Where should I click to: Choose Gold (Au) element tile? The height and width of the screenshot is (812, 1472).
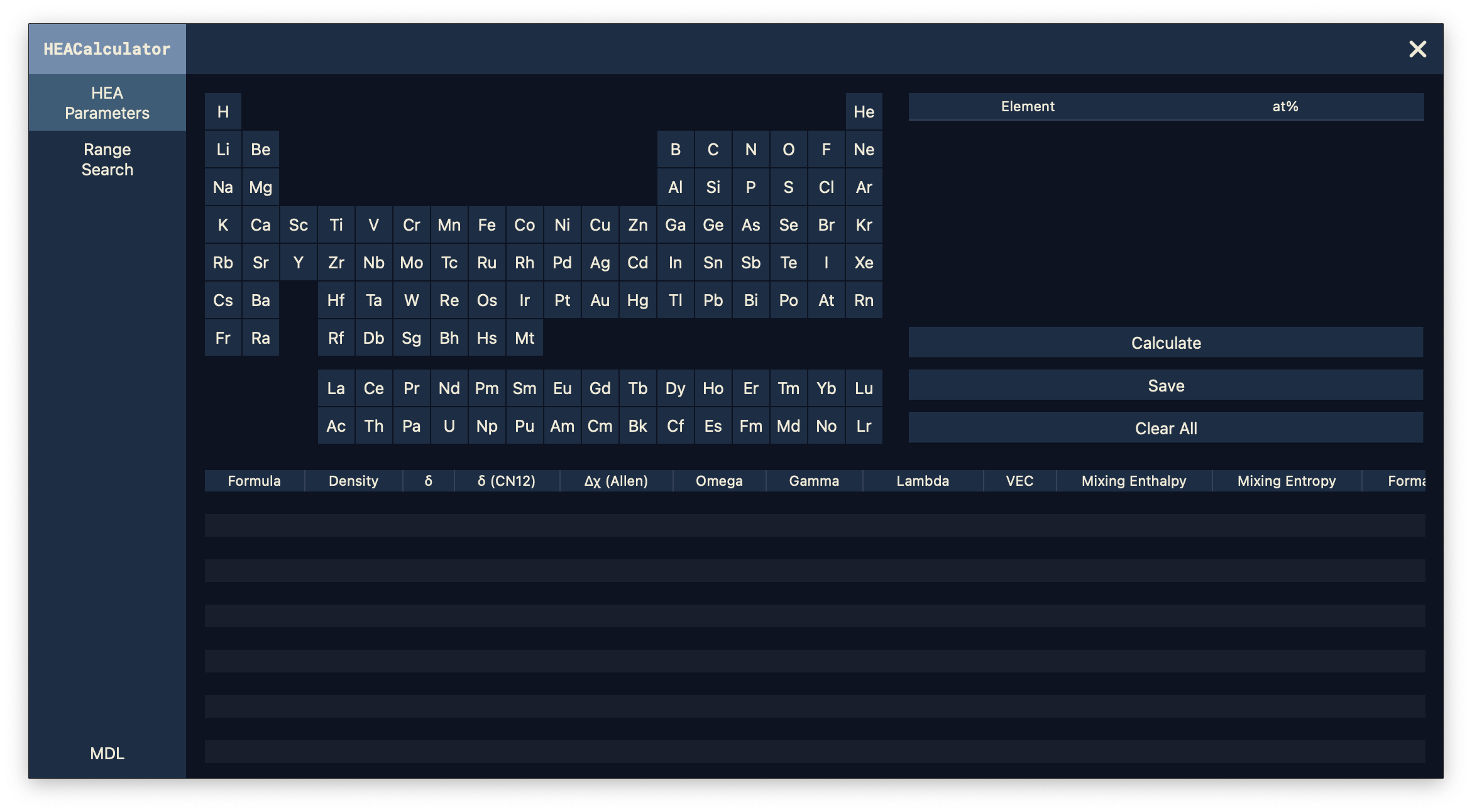click(600, 300)
